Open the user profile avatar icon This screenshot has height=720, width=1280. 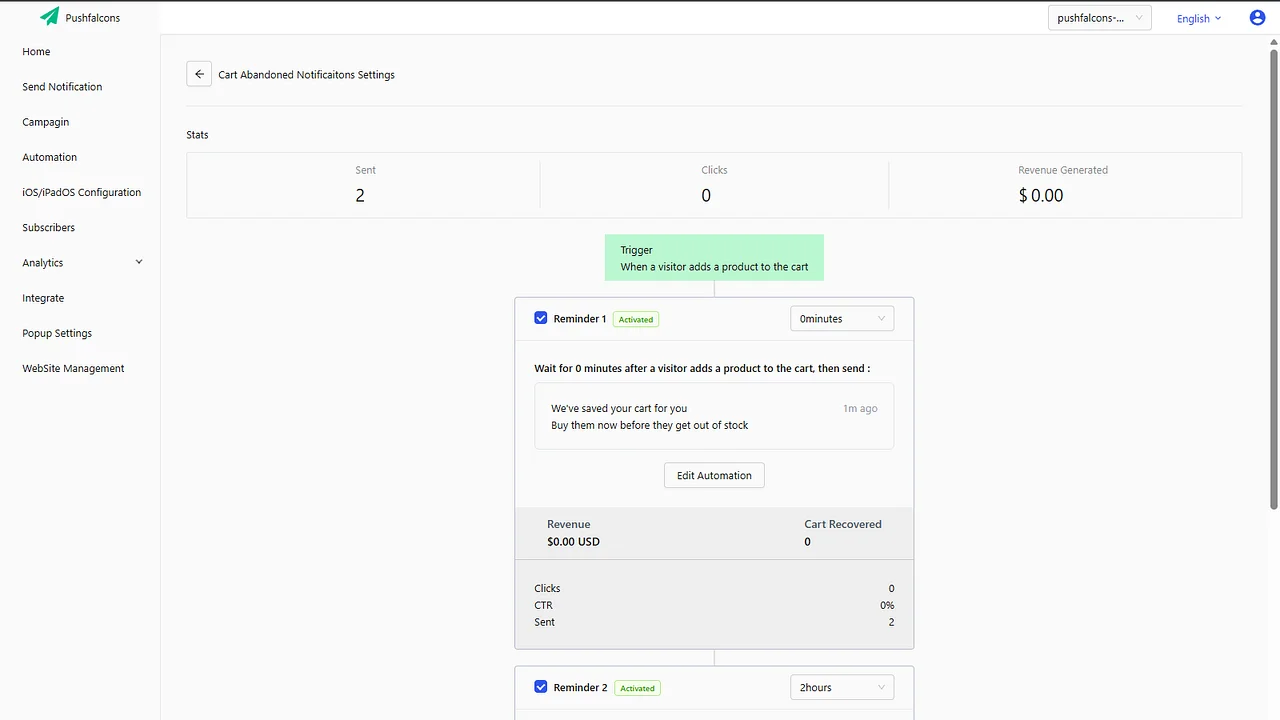(1257, 17)
